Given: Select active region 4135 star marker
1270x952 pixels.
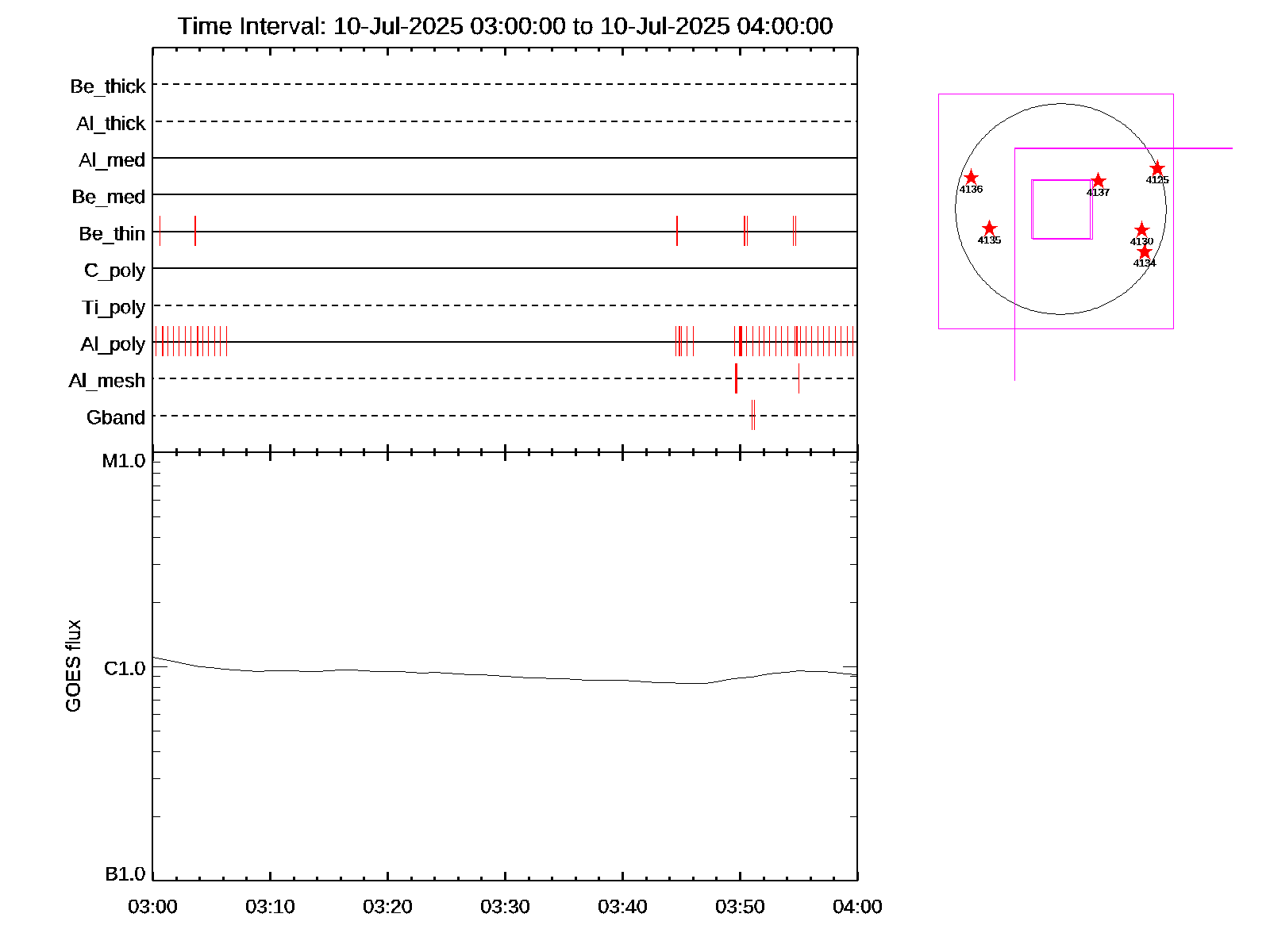Looking at the screenshot, I should pos(989,228).
